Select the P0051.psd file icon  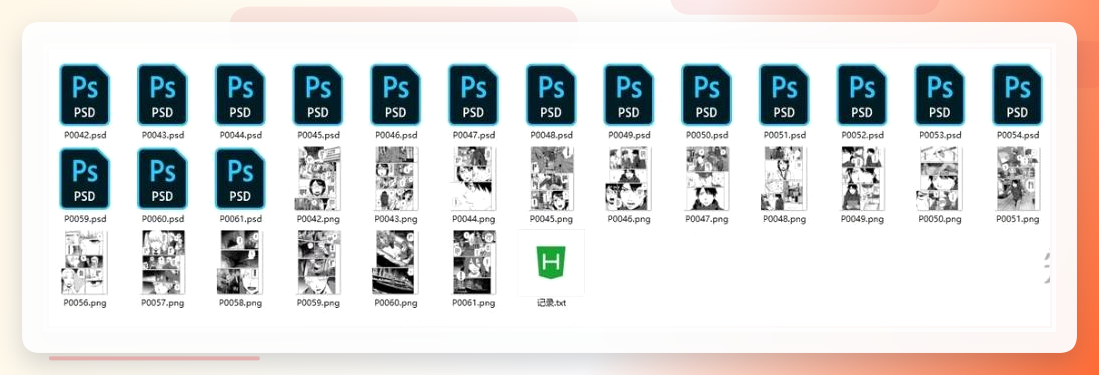click(785, 95)
